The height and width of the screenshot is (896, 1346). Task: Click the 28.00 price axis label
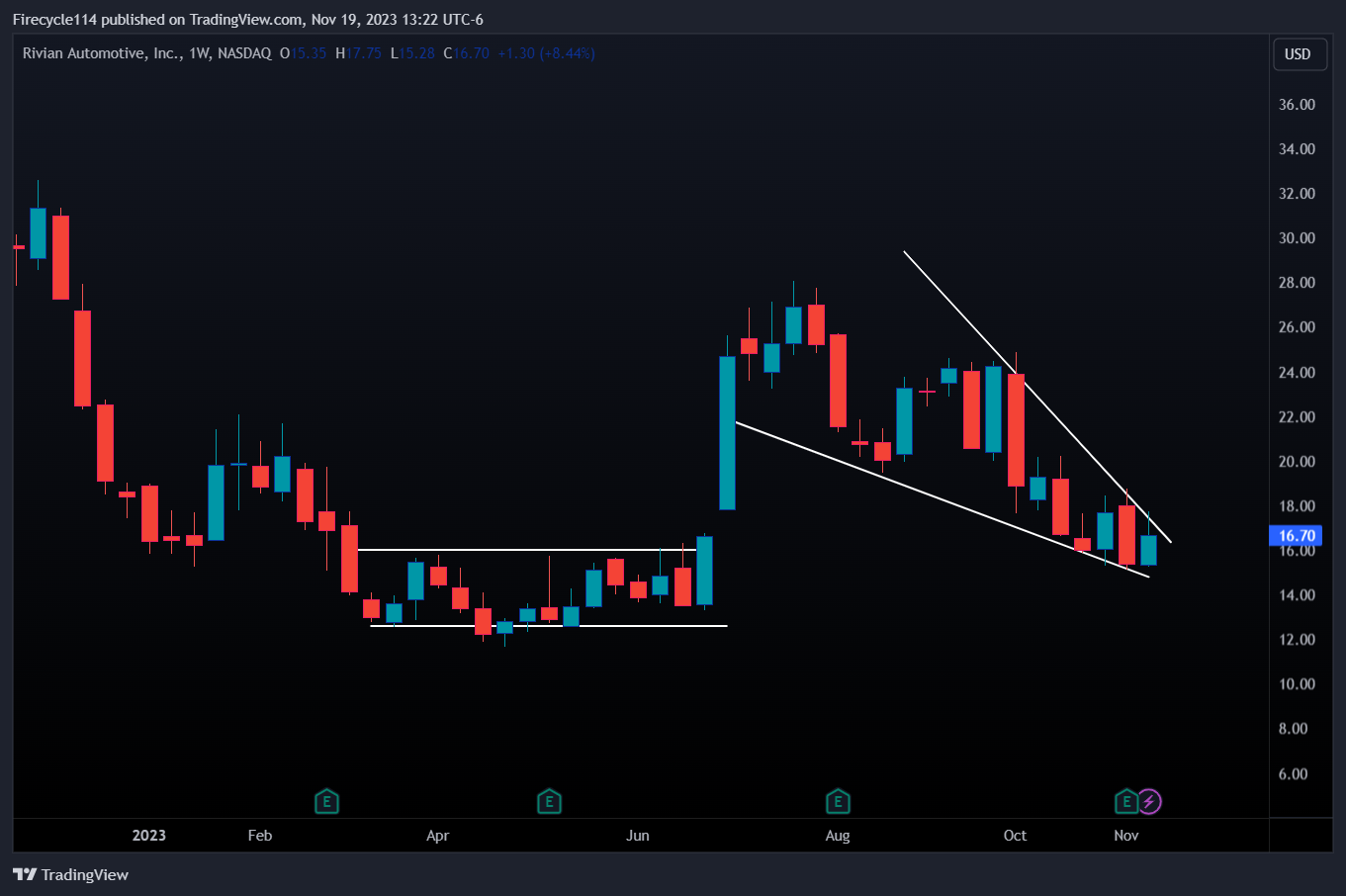pyautogui.click(x=1297, y=283)
